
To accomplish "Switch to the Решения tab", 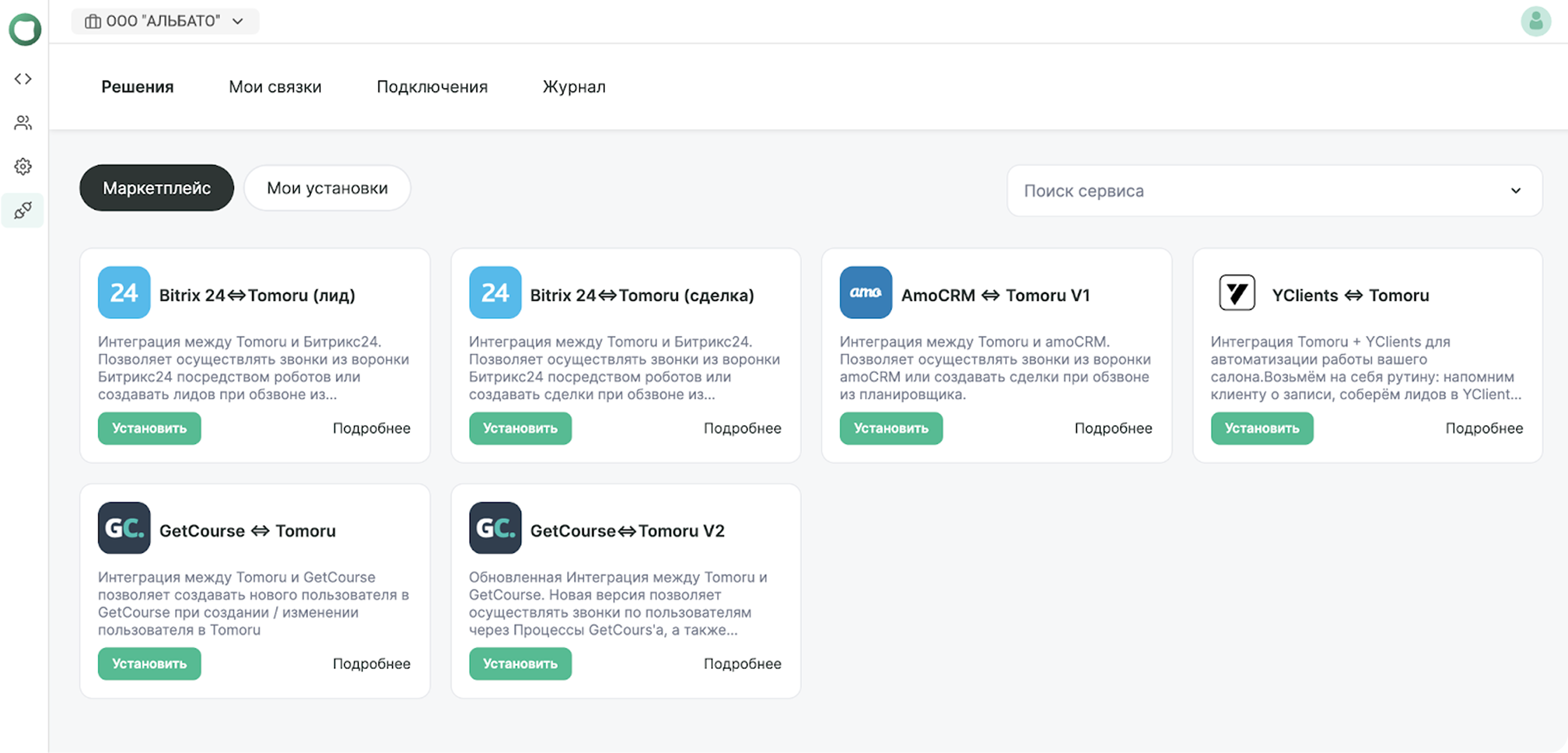I will [138, 86].
